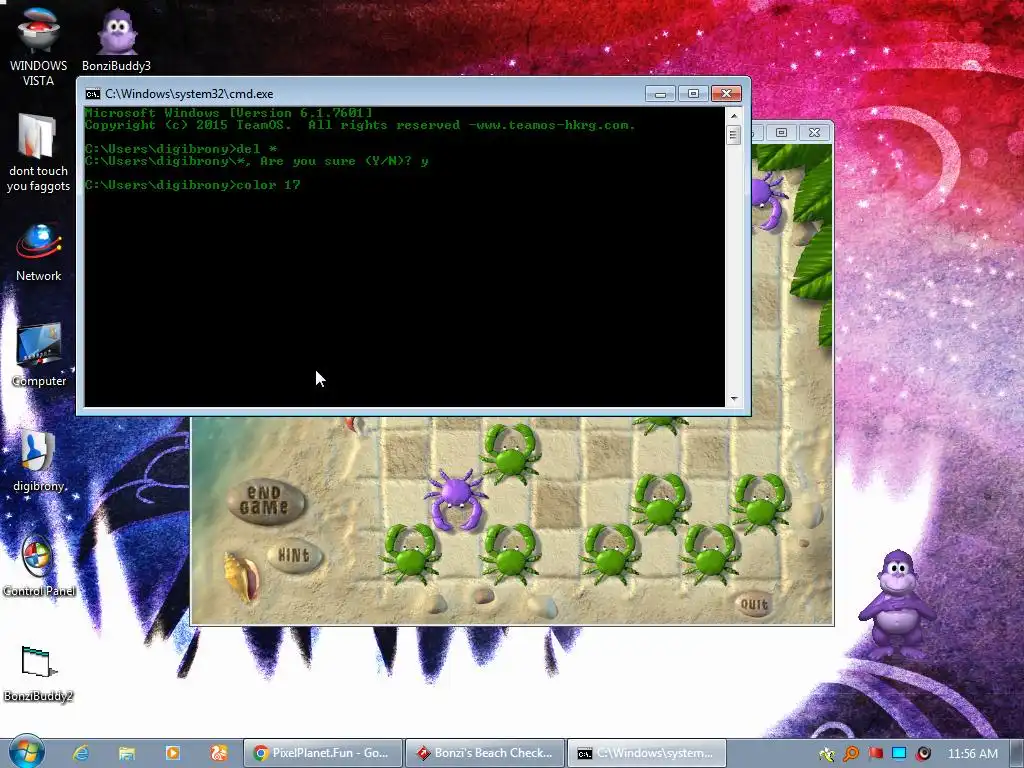Open the WINDOWS VISTA desktop icon

tap(38, 46)
